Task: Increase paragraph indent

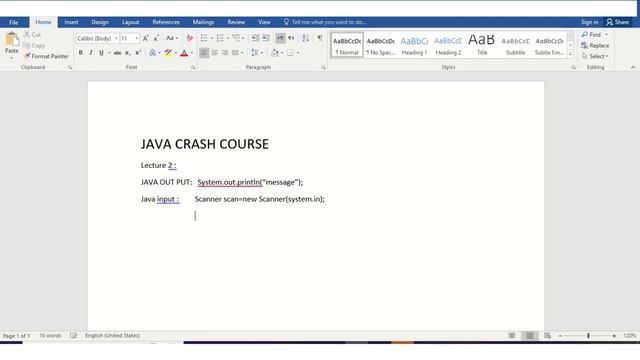Action: pos(266,38)
